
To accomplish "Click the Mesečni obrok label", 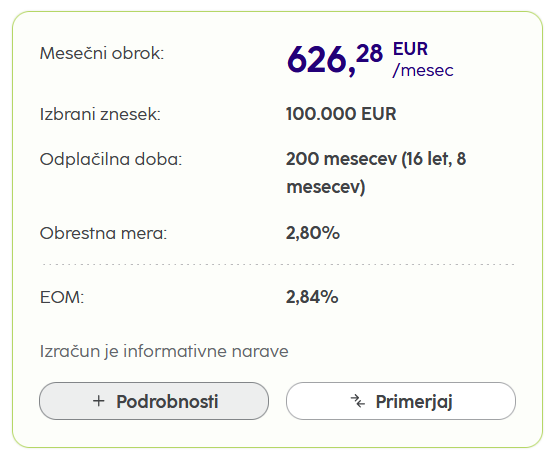I will (102, 53).
